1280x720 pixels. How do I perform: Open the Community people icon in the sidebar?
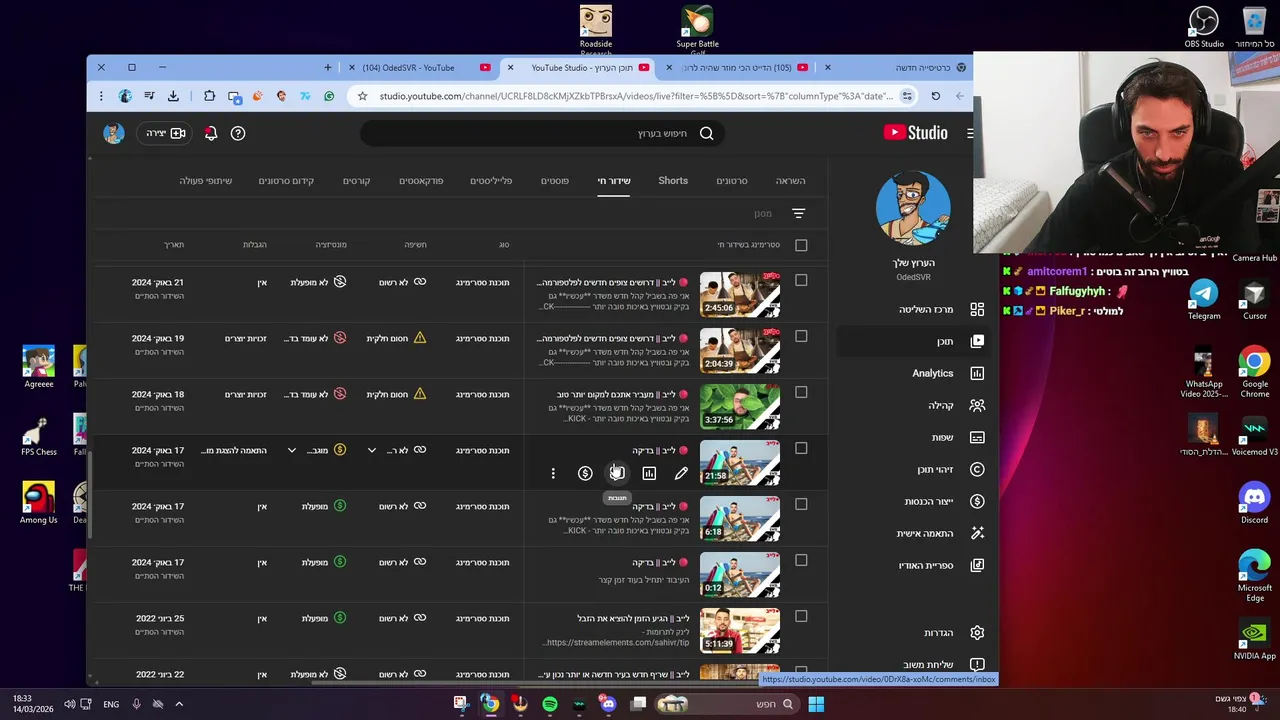tap(977, 405)
